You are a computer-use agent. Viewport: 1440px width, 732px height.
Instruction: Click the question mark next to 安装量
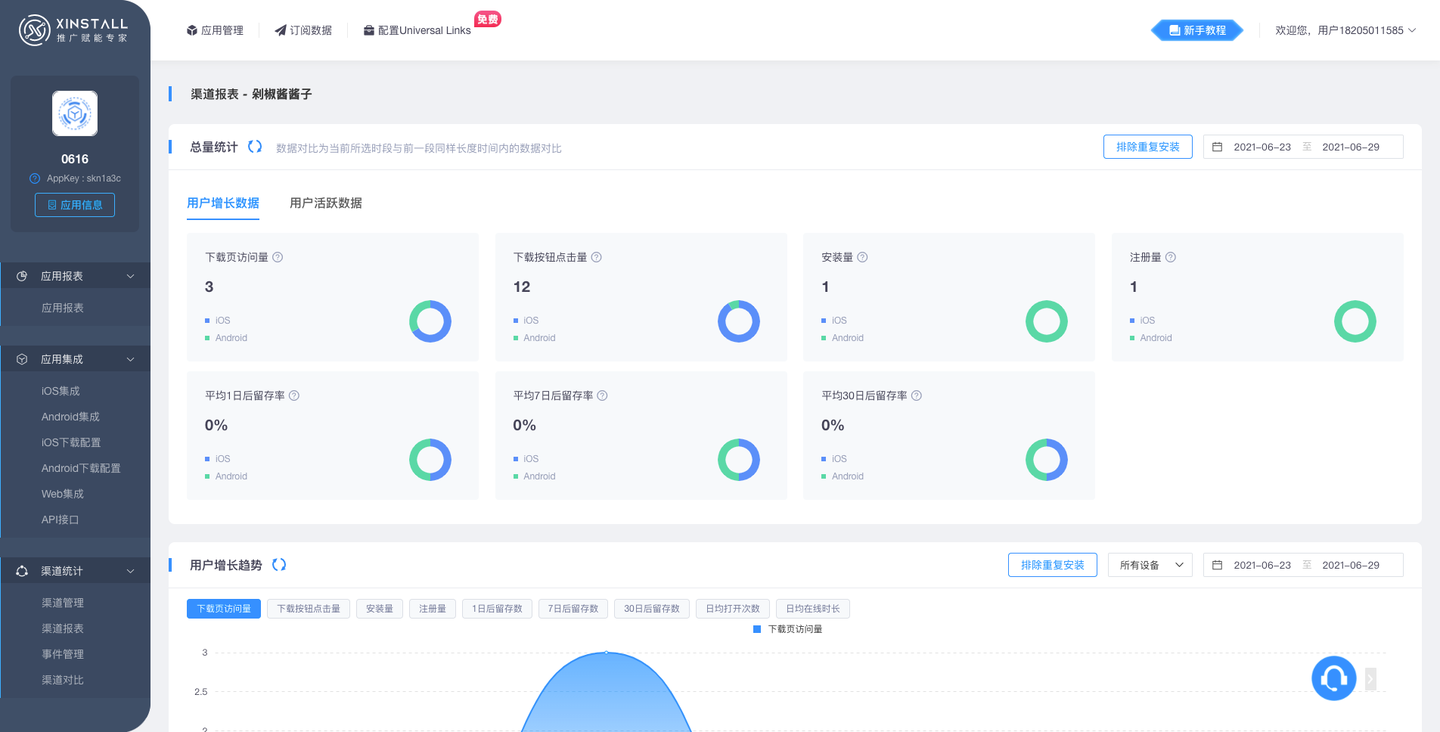[x=860, y=256]
